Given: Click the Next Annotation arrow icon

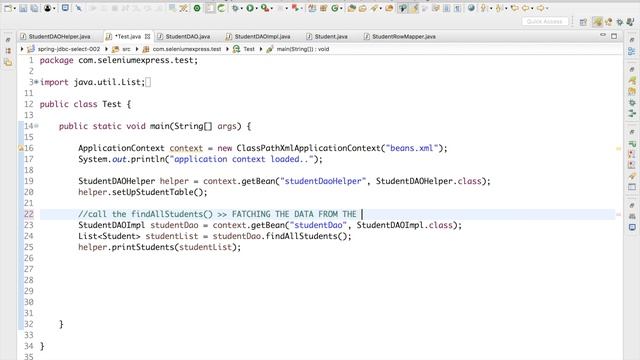Looking at the screenshot, I should (x=484, y=8).
